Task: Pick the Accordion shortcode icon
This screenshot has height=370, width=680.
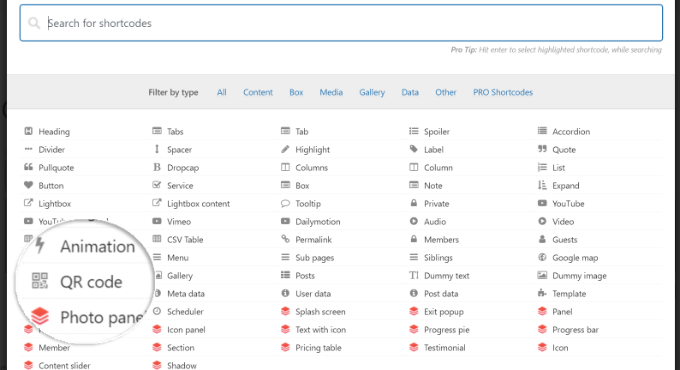Action: click(542, 131)
